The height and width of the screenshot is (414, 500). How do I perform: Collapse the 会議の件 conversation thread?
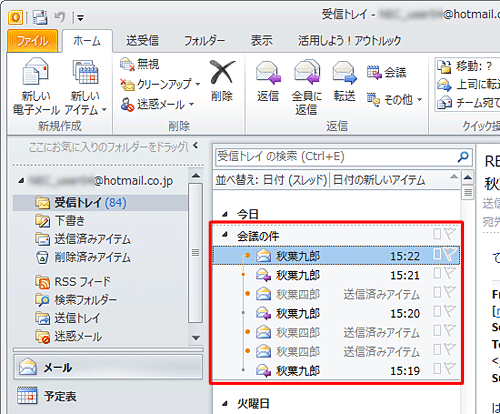click(x=225, y=235)
